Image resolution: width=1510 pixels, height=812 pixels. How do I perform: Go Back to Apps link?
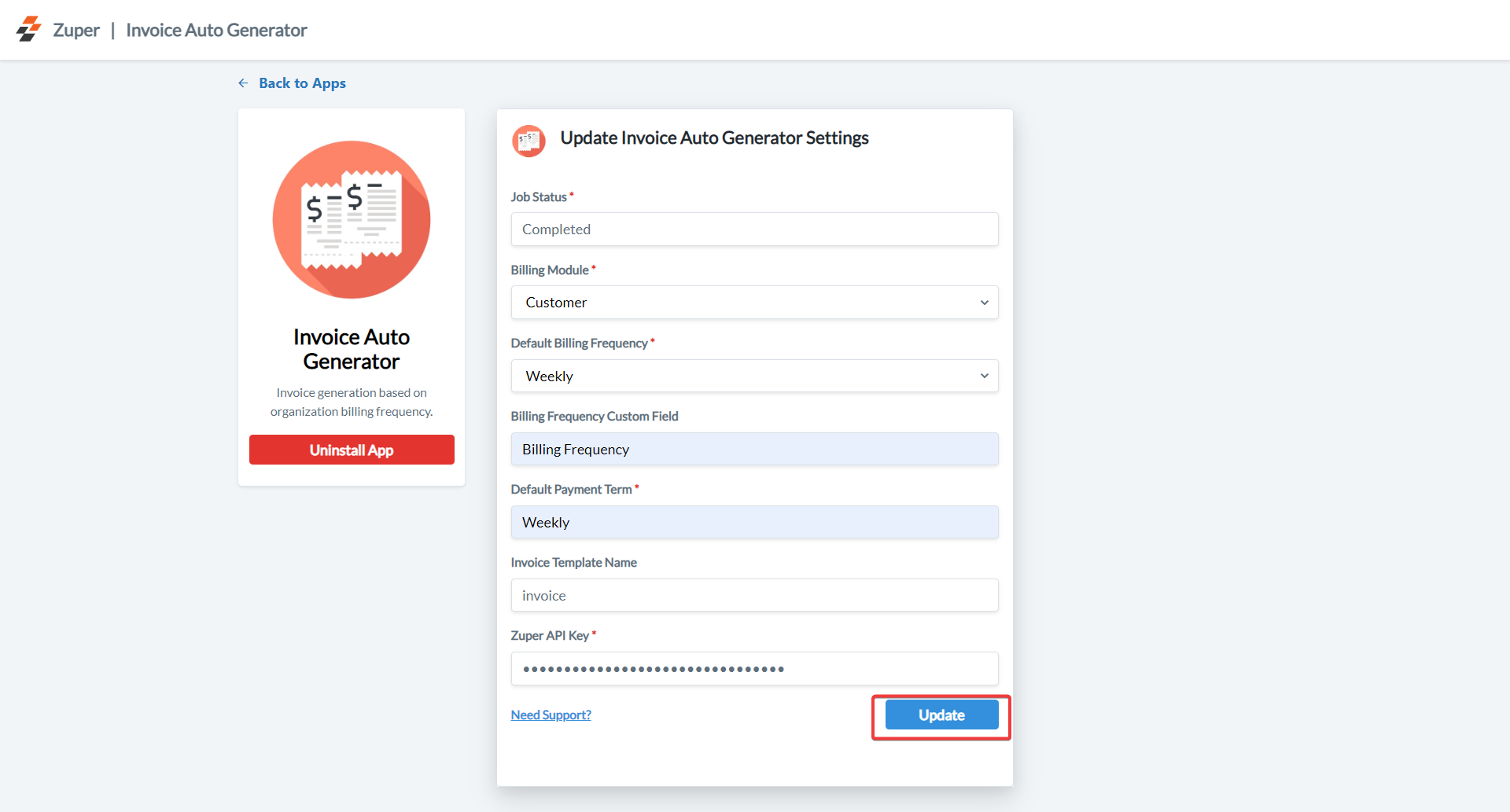point(302,83)
